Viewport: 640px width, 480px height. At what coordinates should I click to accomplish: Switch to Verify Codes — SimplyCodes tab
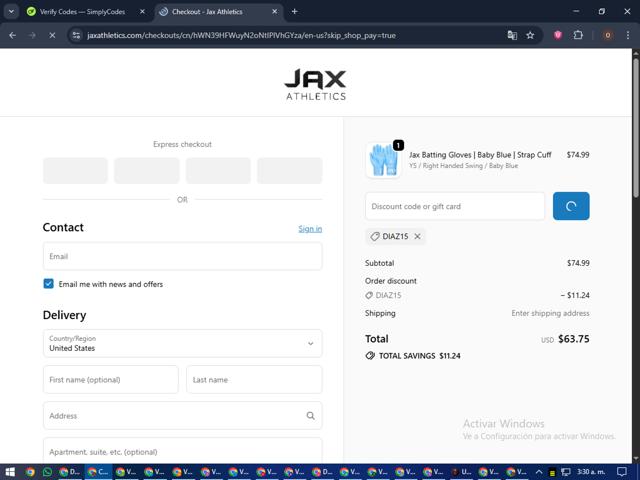[x=82, y=12]
